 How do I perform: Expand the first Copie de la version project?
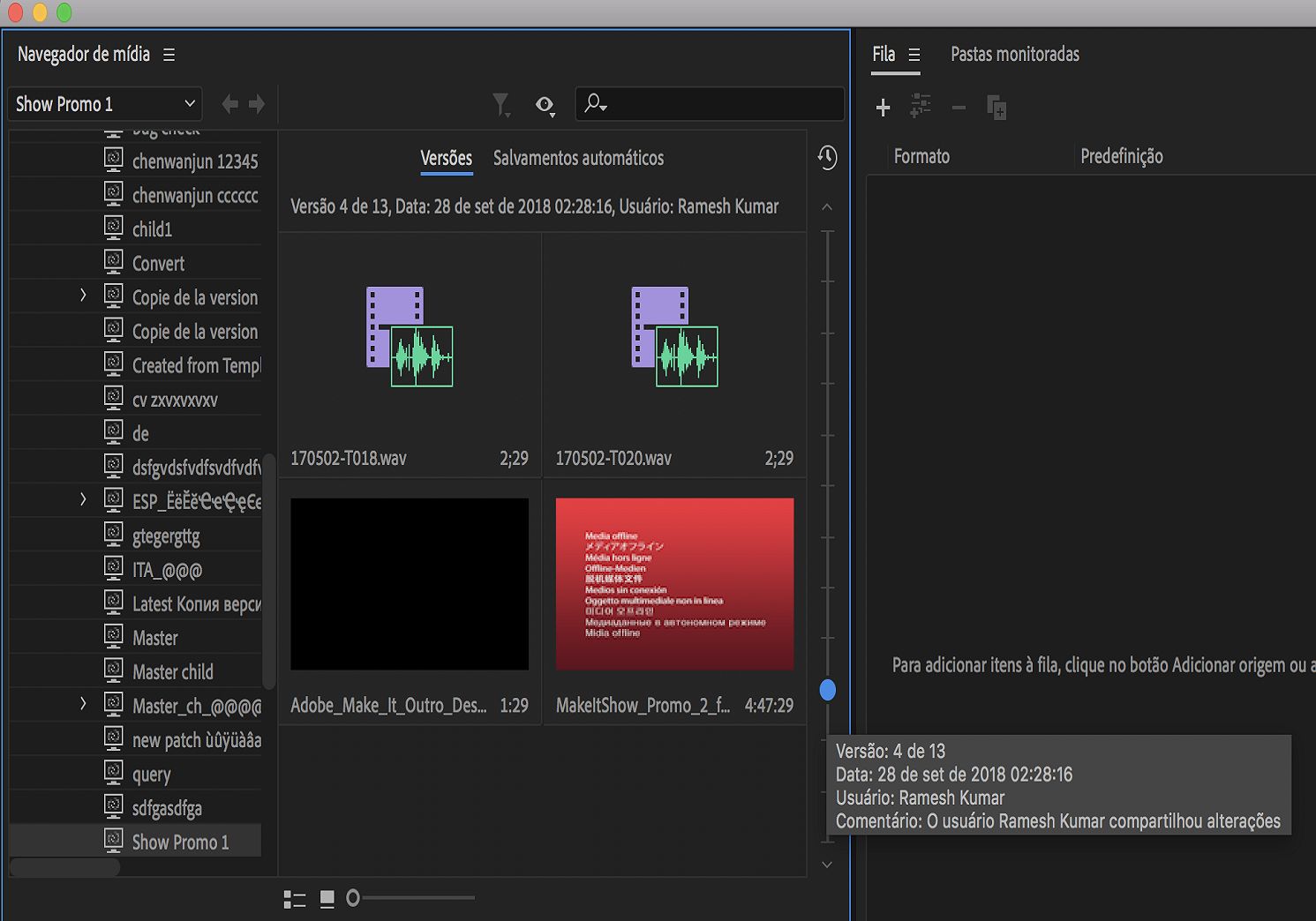(83, 296)
